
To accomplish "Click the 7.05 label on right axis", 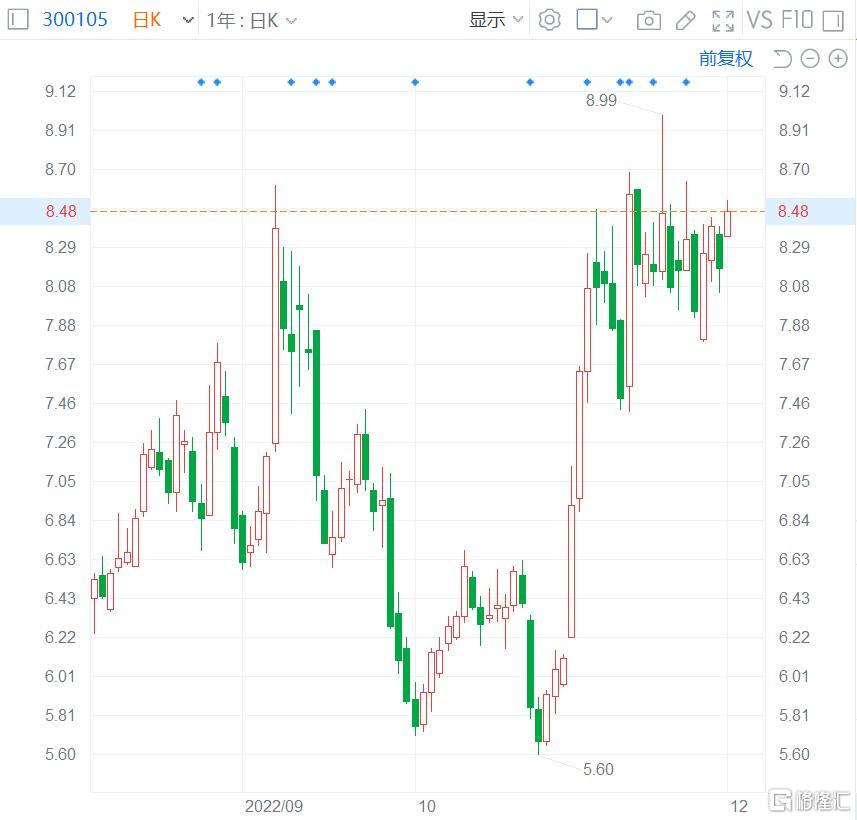I will pyautogui.click(x=794, y=481).
